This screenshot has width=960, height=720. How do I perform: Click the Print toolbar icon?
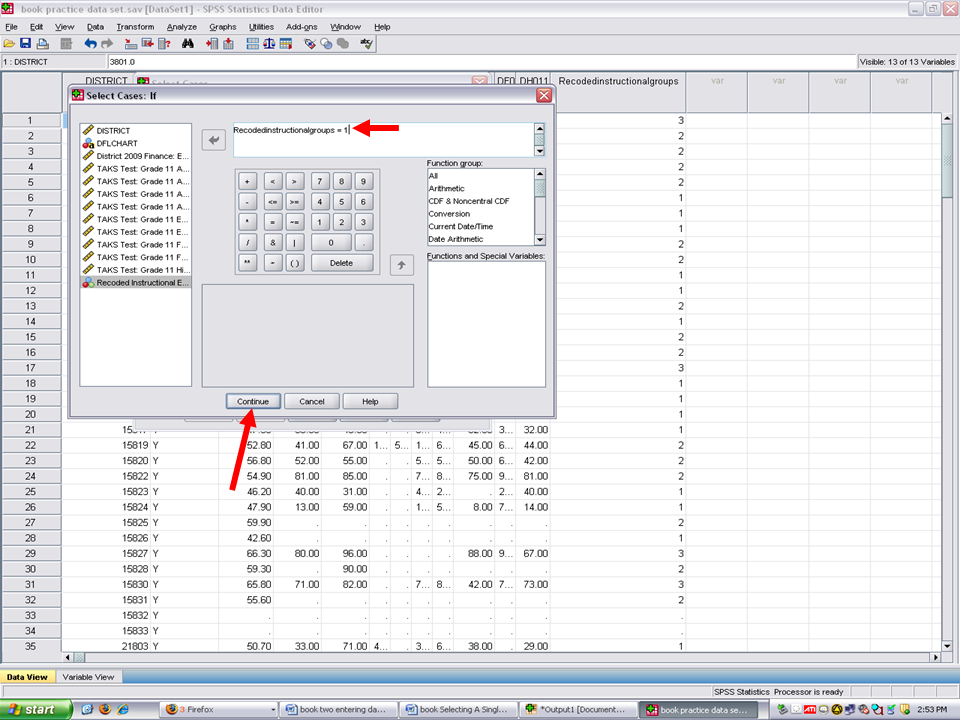[x=42, y=44]
